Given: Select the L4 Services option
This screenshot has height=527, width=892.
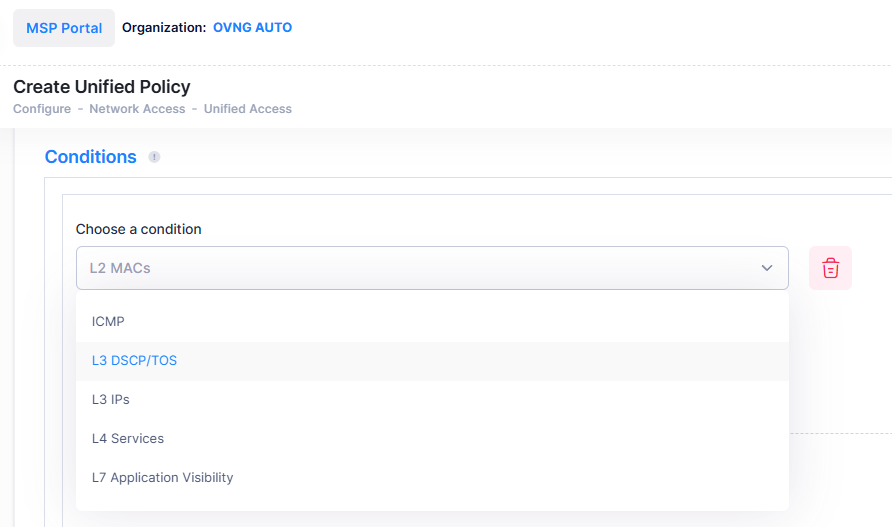Looking at the screenshot, I should point(128,438).
